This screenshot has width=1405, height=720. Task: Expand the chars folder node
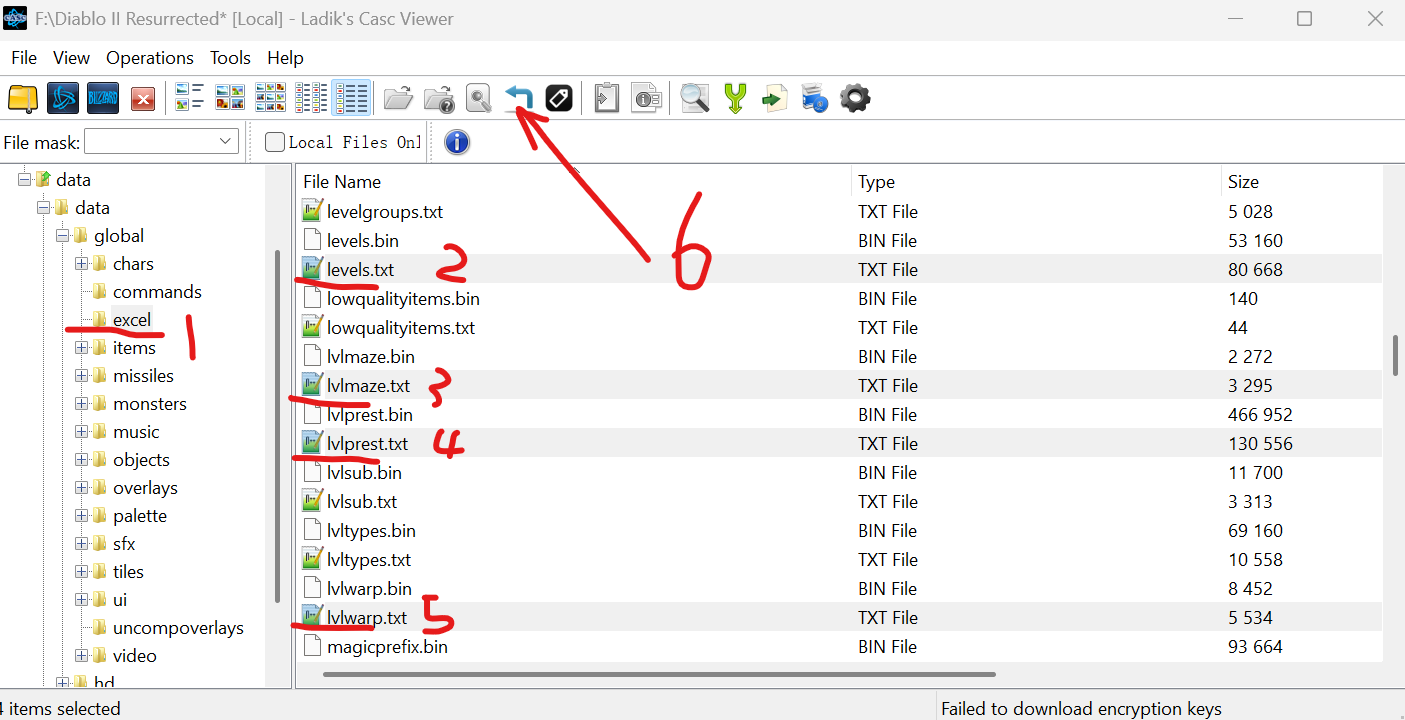pos(81,264)
